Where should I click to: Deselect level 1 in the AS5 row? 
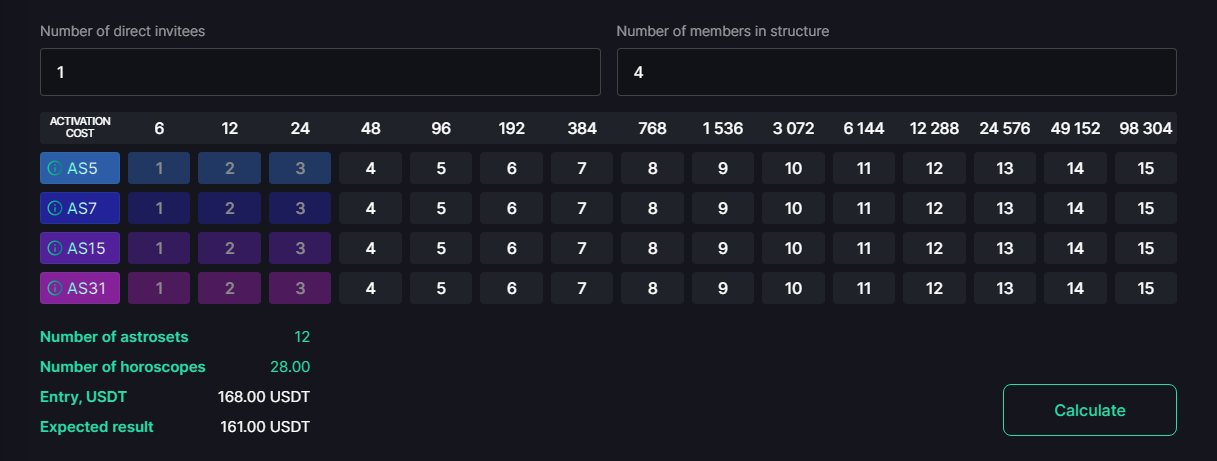tap(159, 168)
